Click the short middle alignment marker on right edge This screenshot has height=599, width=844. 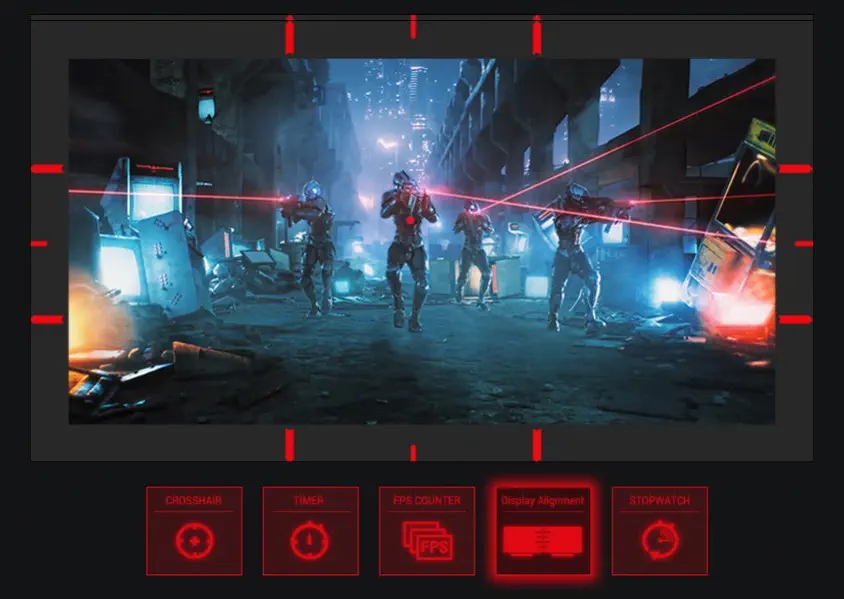(804, 243)
